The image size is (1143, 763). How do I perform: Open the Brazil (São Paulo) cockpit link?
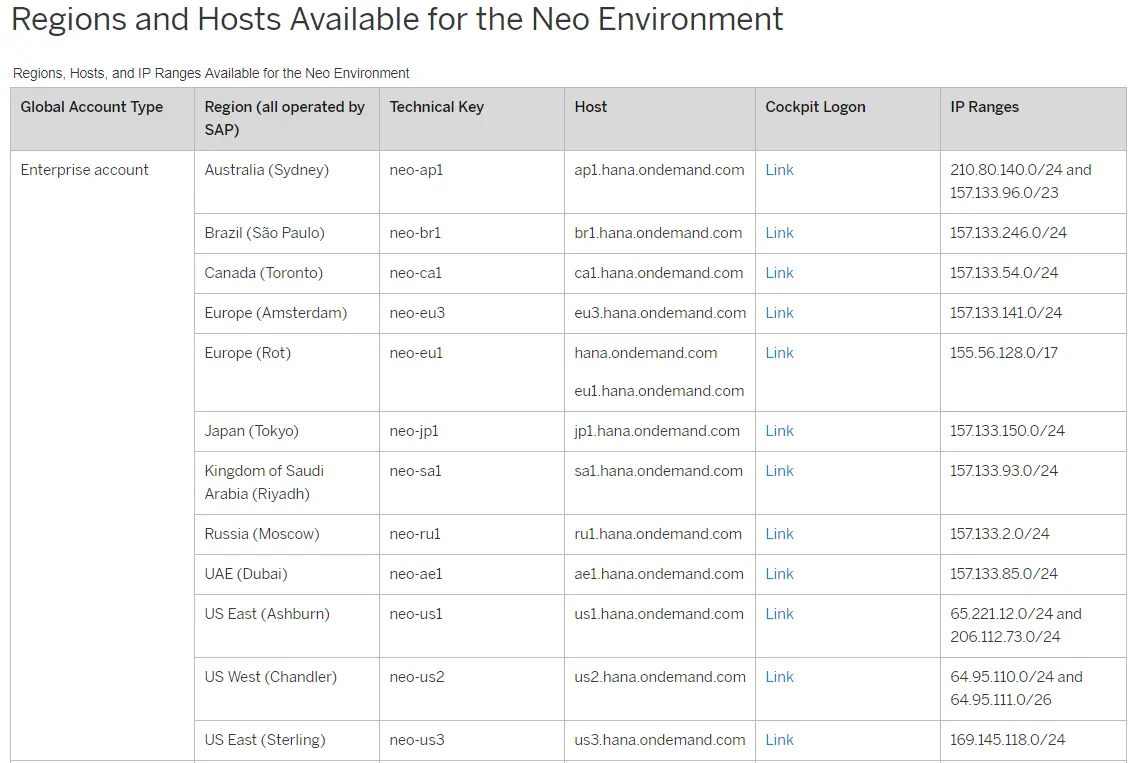pos(779,233)
